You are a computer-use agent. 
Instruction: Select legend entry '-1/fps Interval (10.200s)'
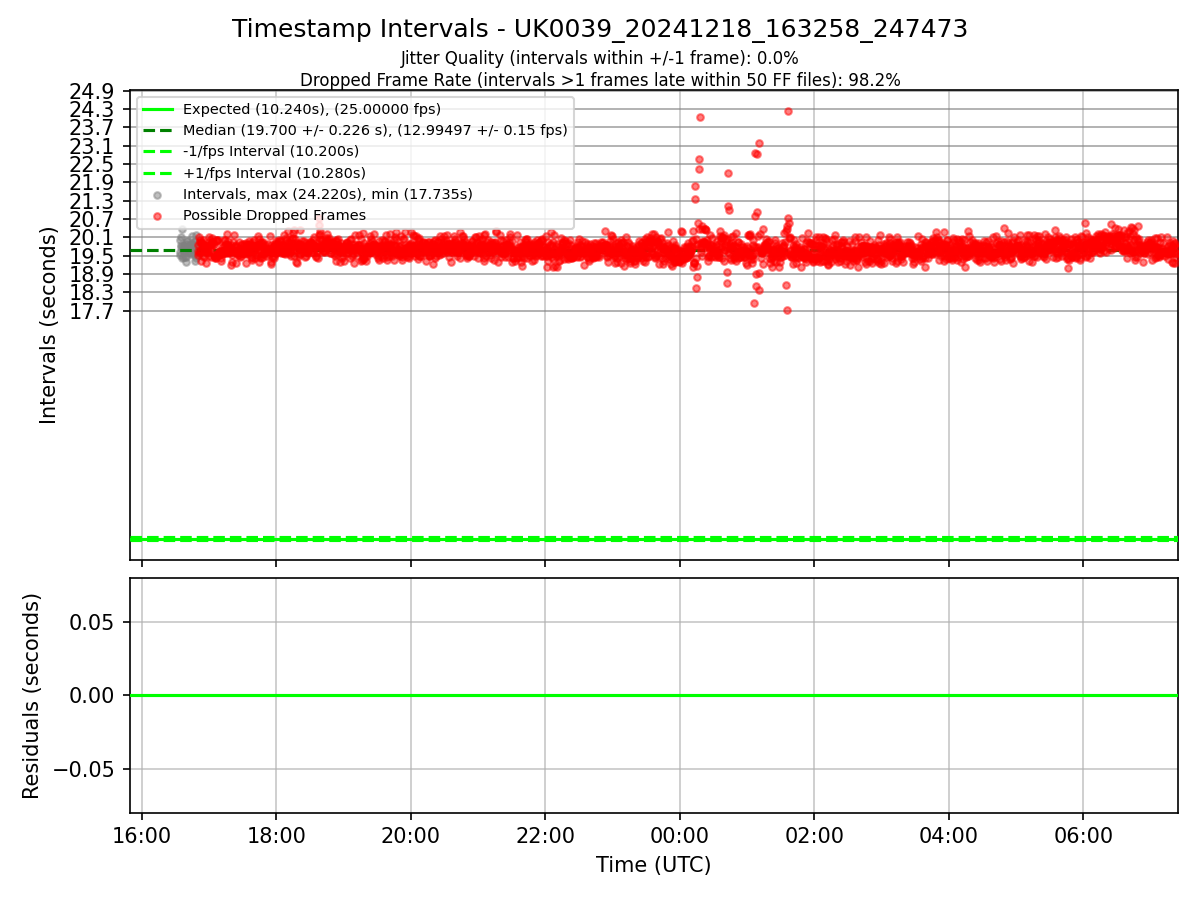click(270, 151)
